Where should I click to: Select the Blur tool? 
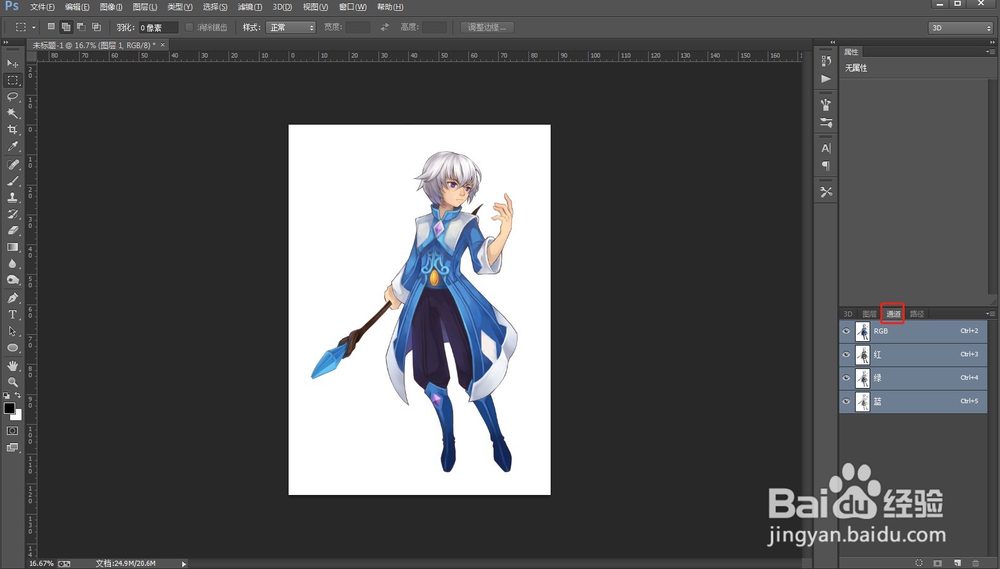coord(12,264)
